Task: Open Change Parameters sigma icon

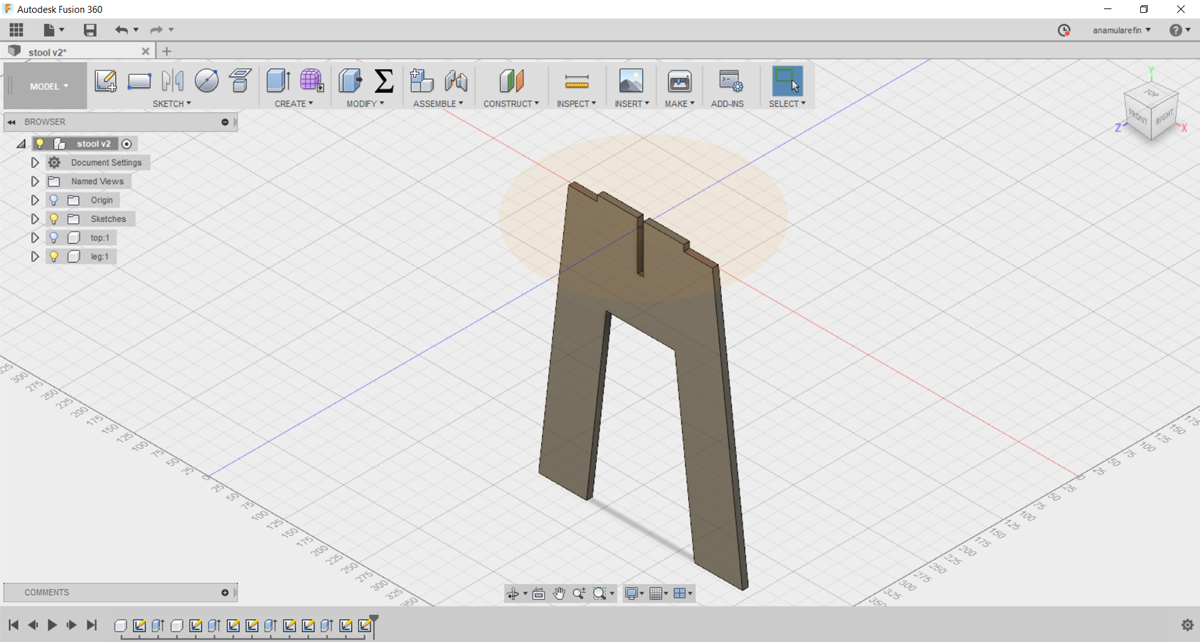Action: click(x=384, y=81)
